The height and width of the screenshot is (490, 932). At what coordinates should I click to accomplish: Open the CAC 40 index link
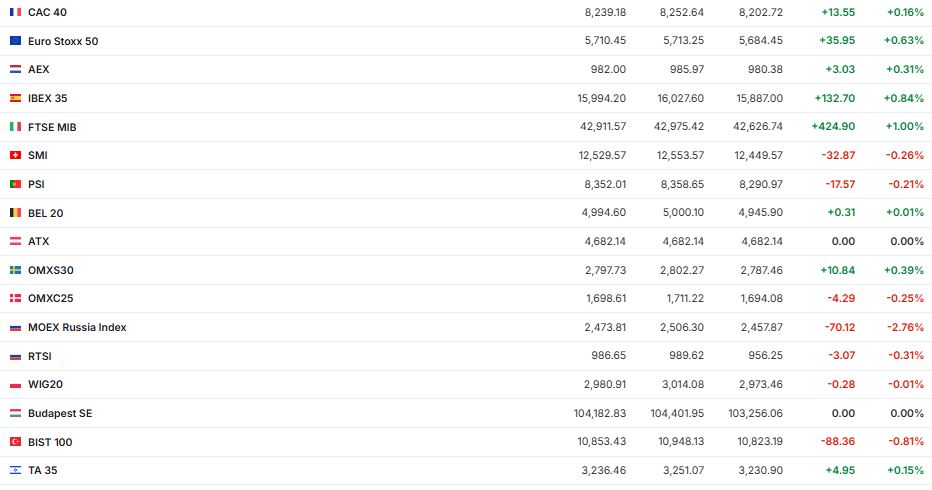48,12
